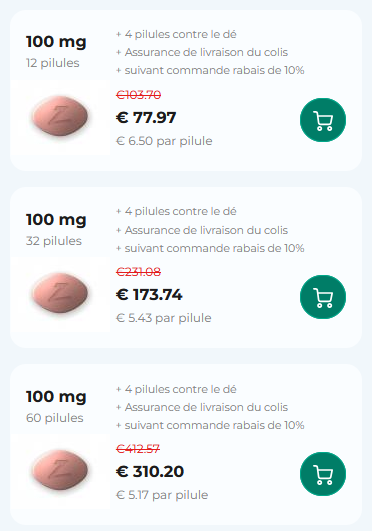Image resolution: width=372 pixels, height=531 pixels.
Task: Open the pill image for 32 pilules
Action: (60, 294)
